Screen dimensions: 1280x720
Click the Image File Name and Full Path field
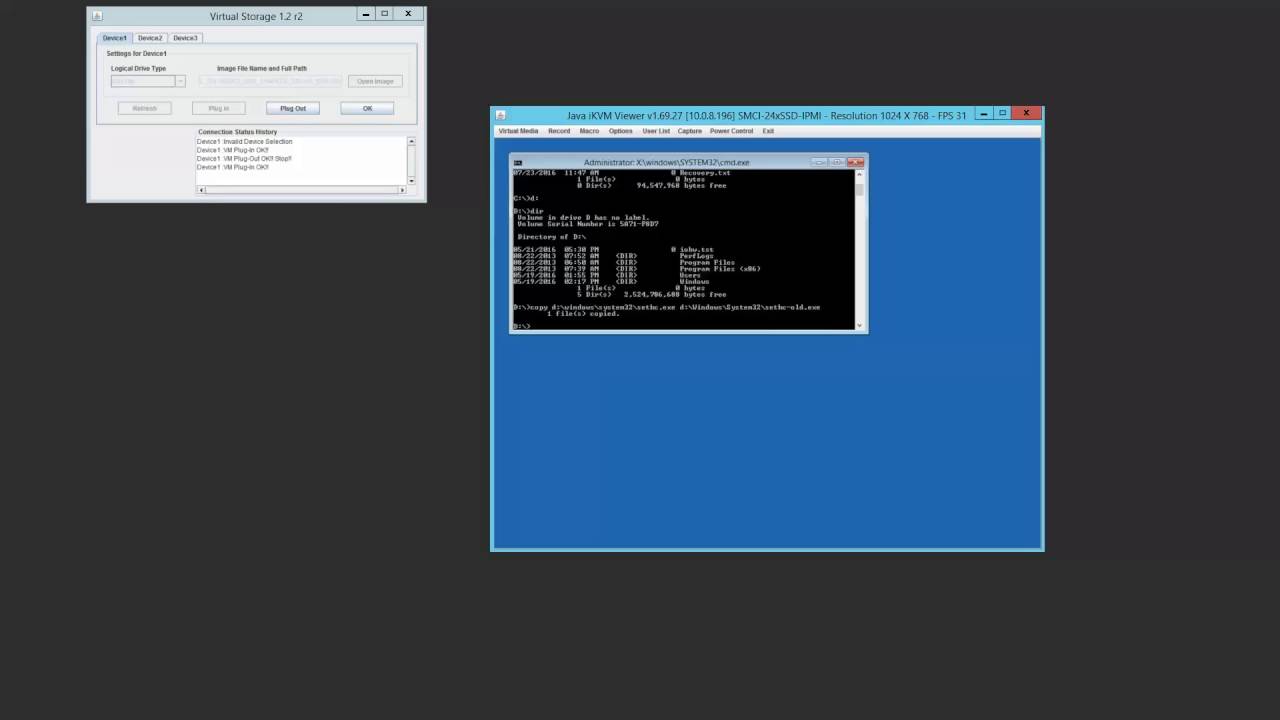pos(270,81)
